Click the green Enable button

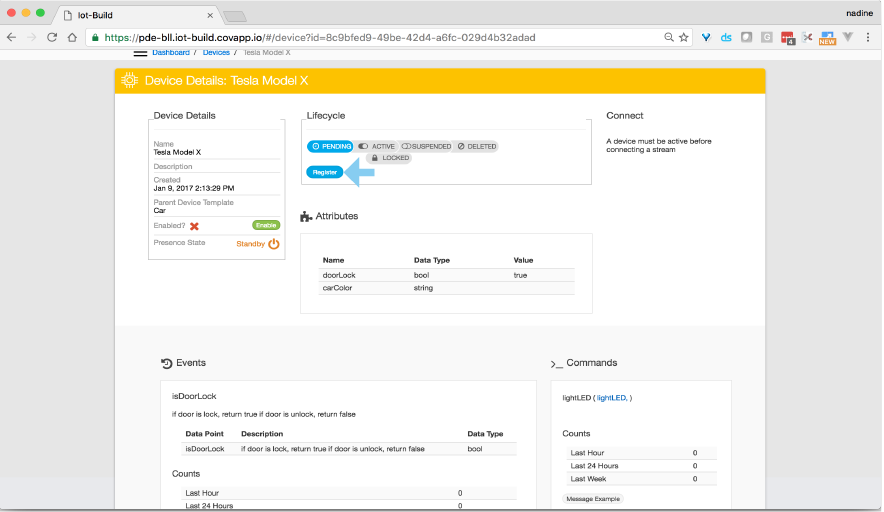[265, 226]
